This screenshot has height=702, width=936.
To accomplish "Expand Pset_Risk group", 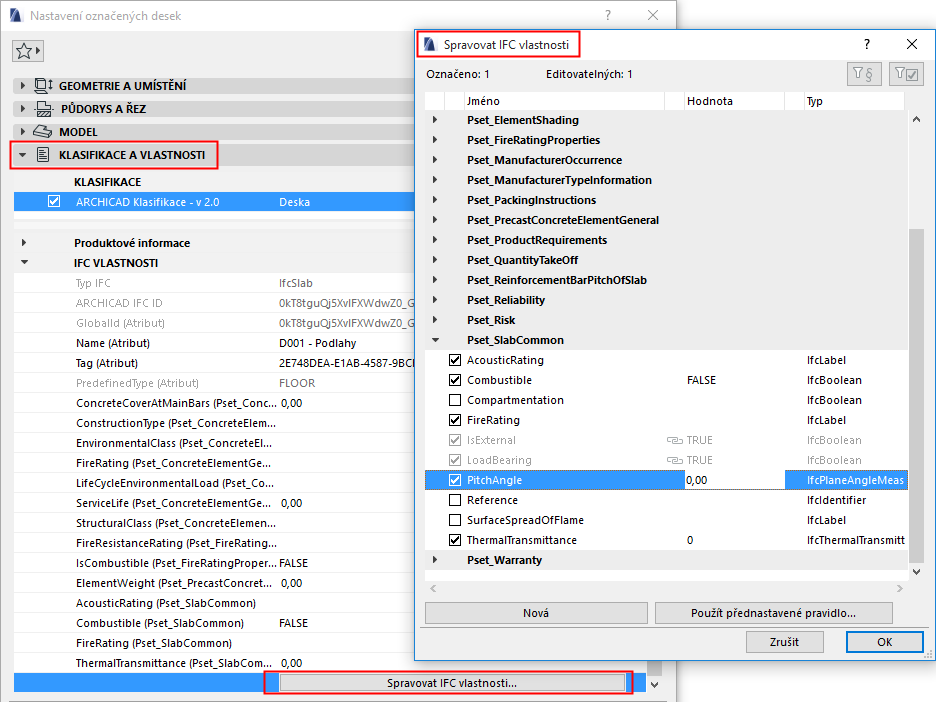I will pyautogui.click(x=435, y=320).
